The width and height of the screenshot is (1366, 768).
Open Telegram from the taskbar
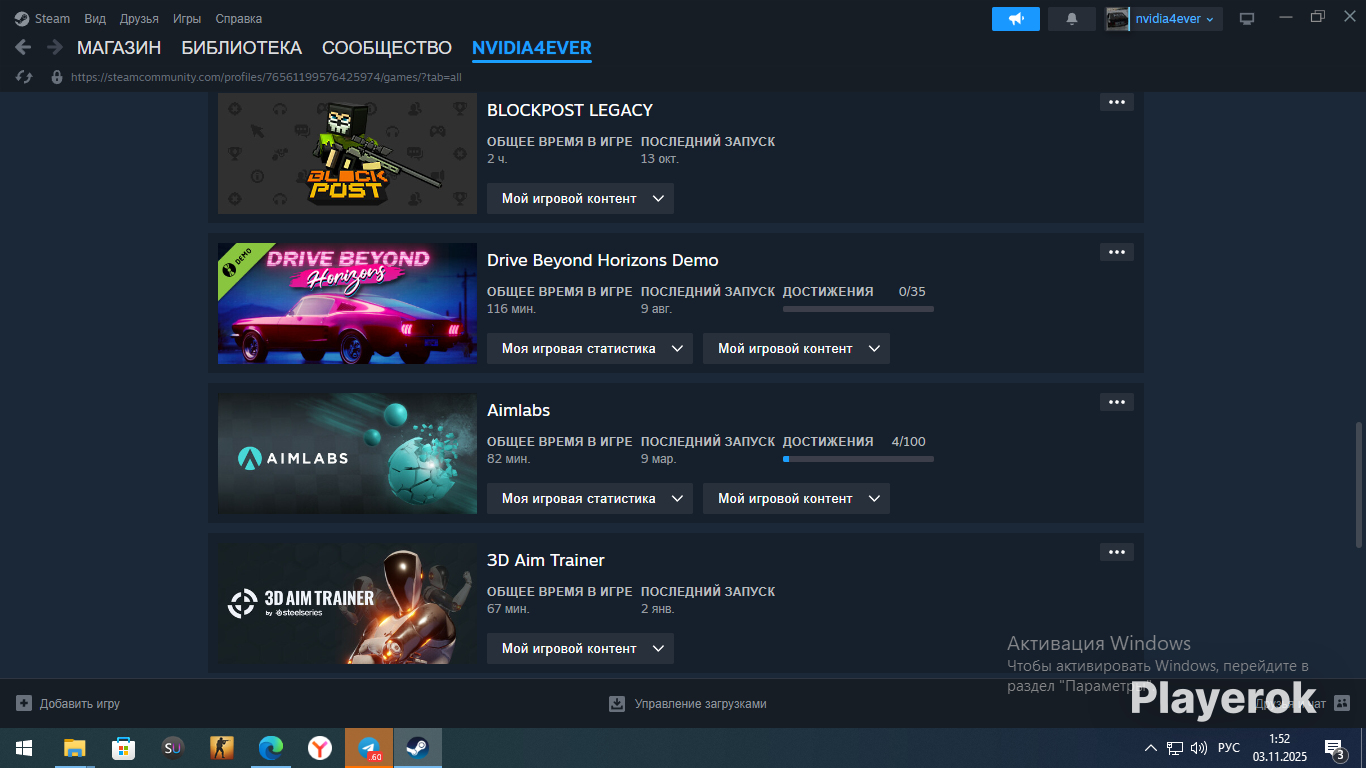(369, 748)
